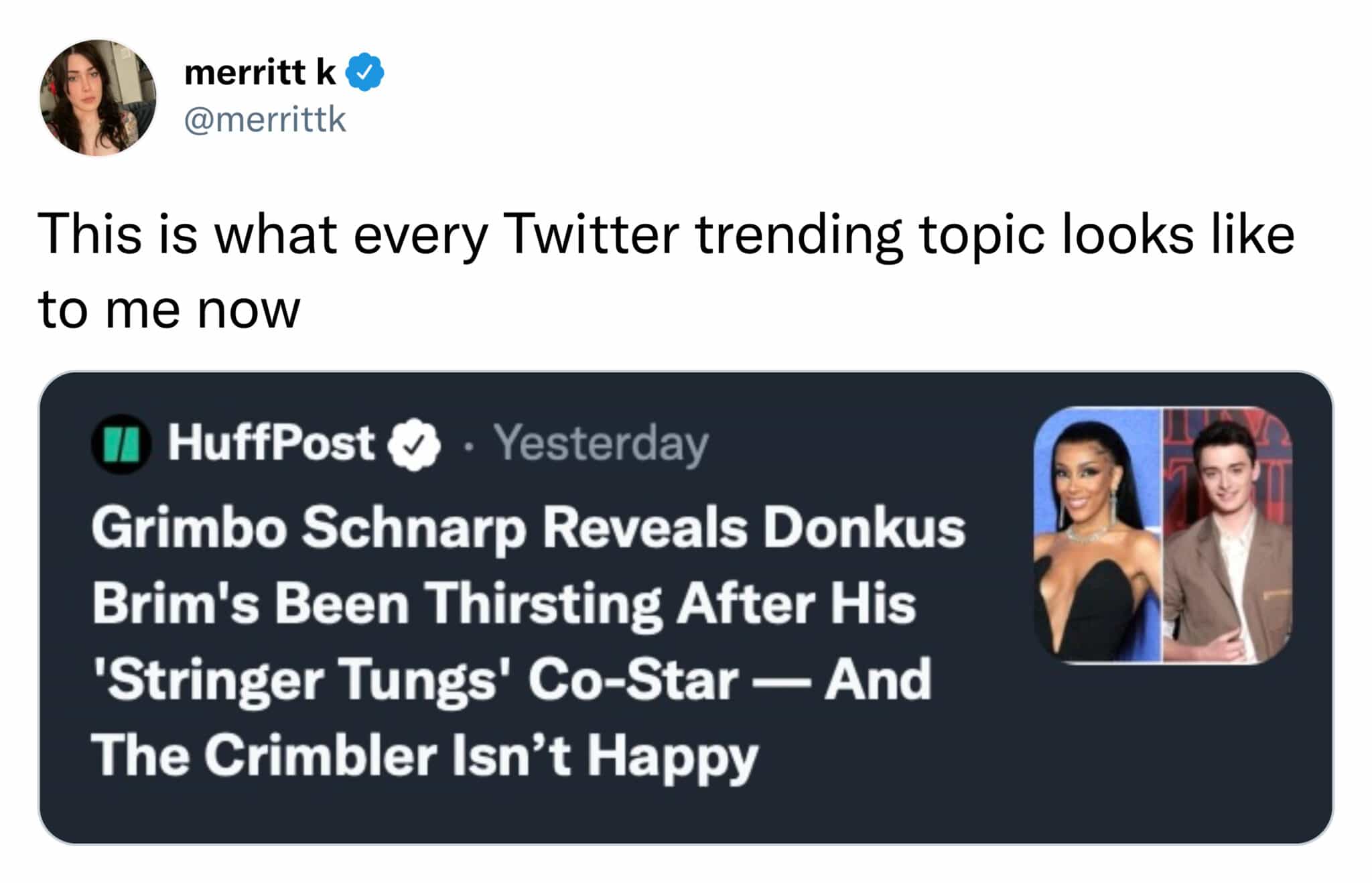Click the HuffPost publisher name

[x=271, y=443]
